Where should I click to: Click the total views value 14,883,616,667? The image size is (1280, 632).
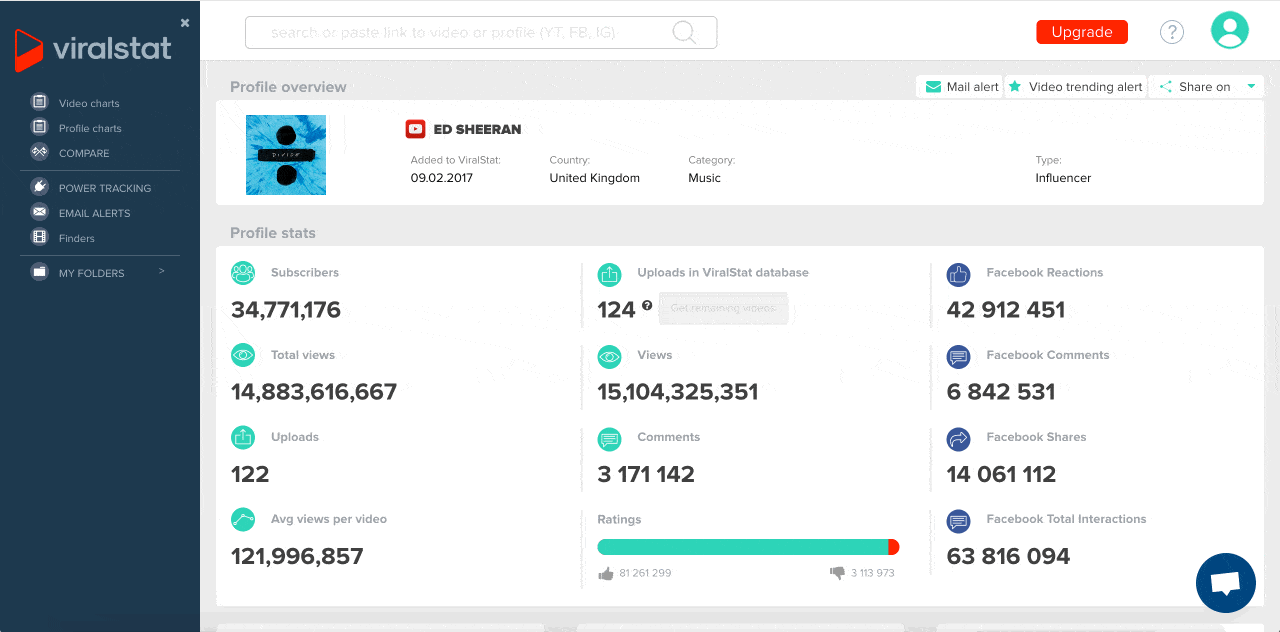point(314,392)
